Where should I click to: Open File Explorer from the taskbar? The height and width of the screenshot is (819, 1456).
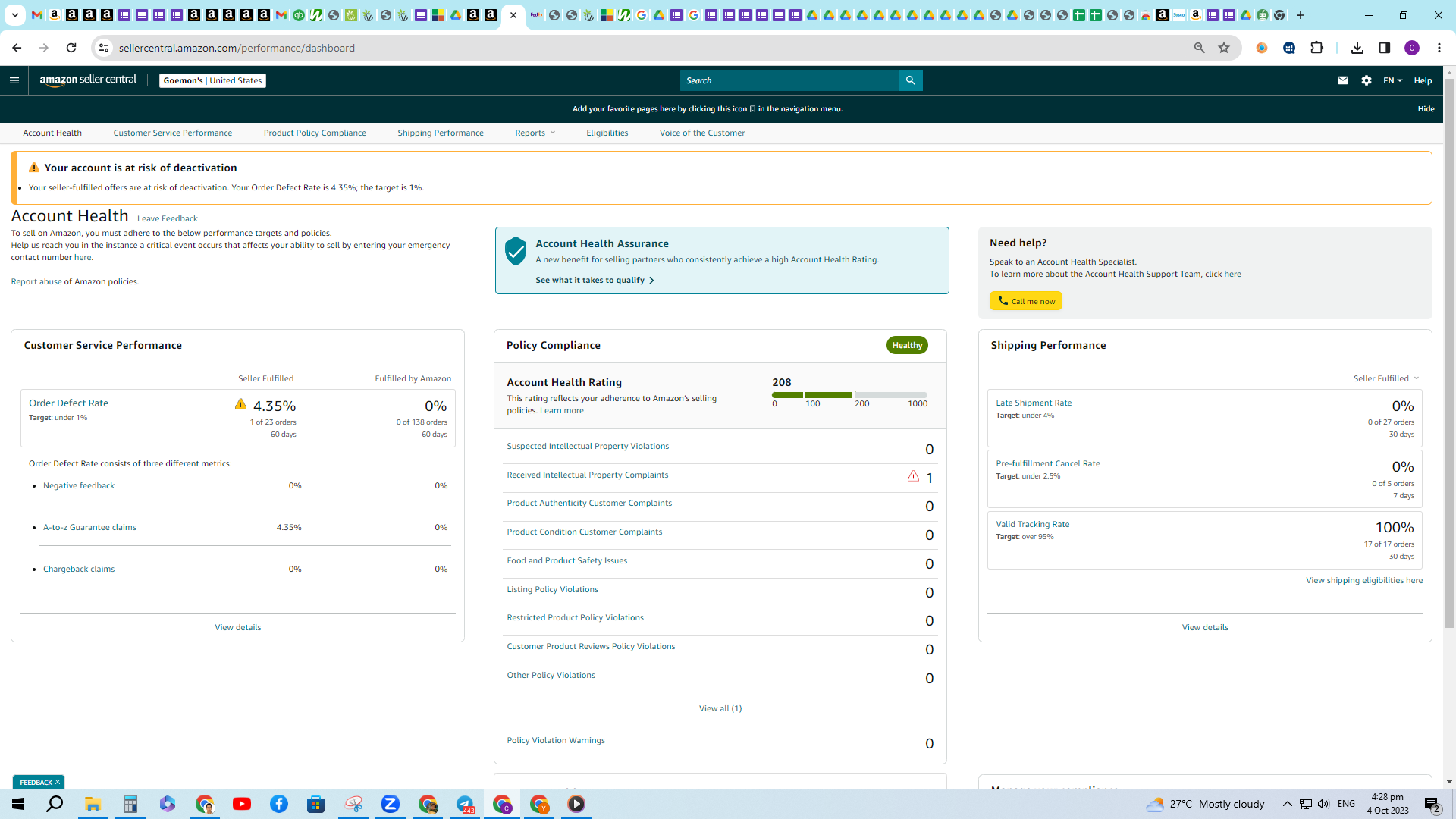click(93, 804)
